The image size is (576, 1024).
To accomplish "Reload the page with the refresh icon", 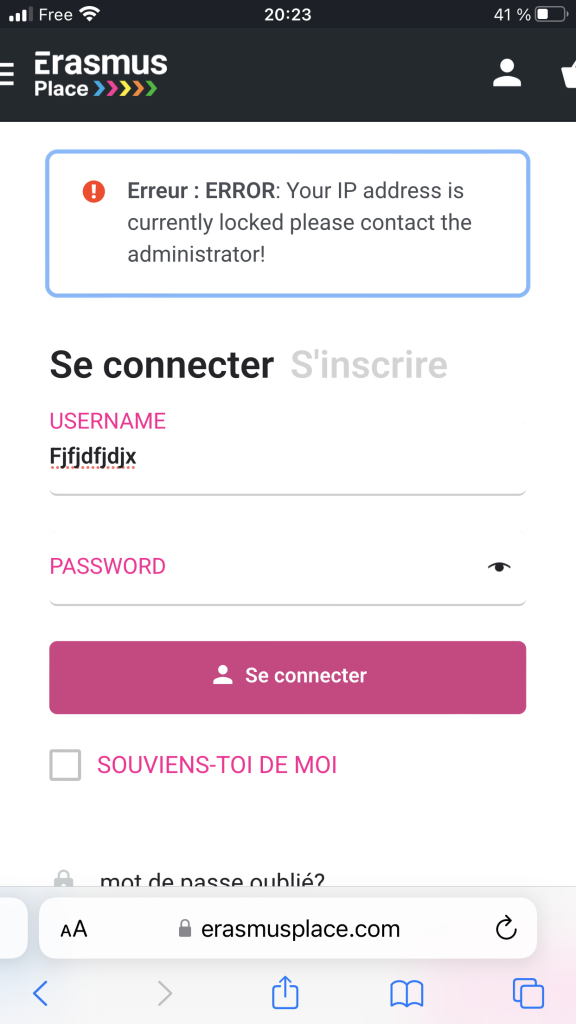I will pos(506,928).
